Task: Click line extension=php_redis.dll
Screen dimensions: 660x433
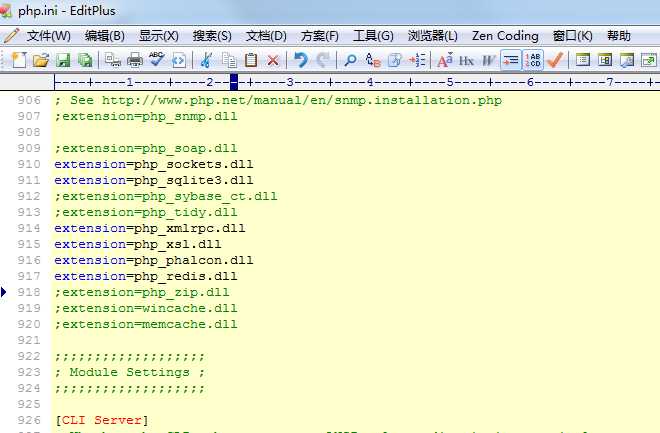Action: [146, 276]
